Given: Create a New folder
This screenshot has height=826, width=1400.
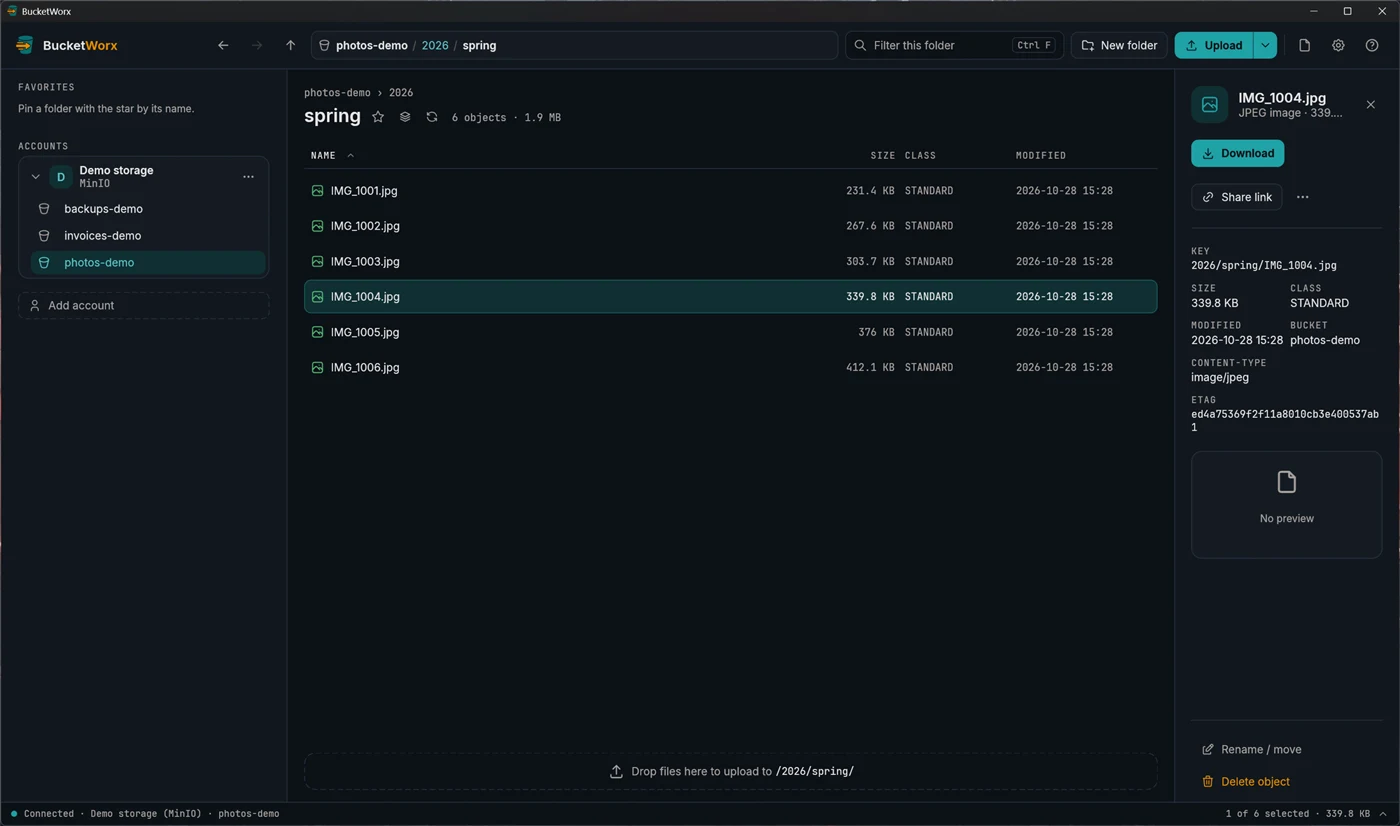Looking at the screenshot, I should pos(1119,45).
